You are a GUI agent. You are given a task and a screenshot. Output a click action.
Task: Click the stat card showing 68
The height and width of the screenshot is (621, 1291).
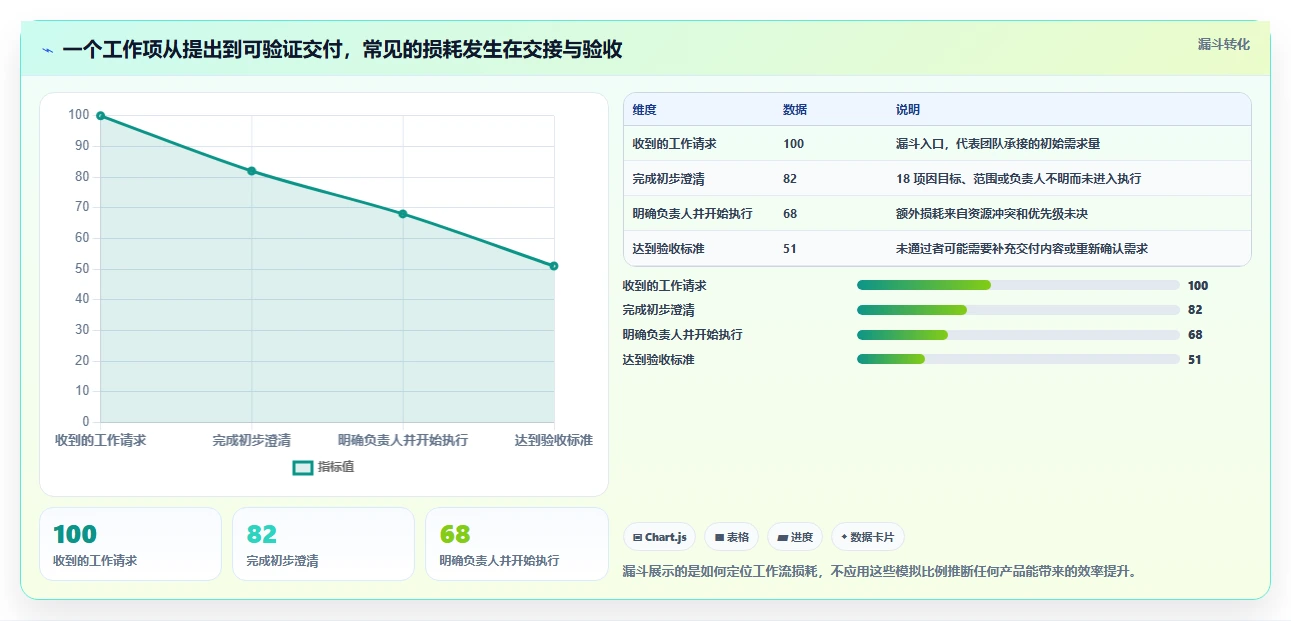(517, 544)
